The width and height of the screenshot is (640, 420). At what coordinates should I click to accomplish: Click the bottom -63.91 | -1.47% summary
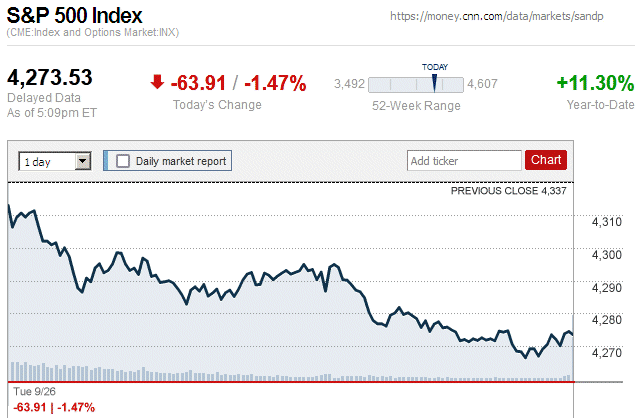pyautogui.click(x=52, y=407)
